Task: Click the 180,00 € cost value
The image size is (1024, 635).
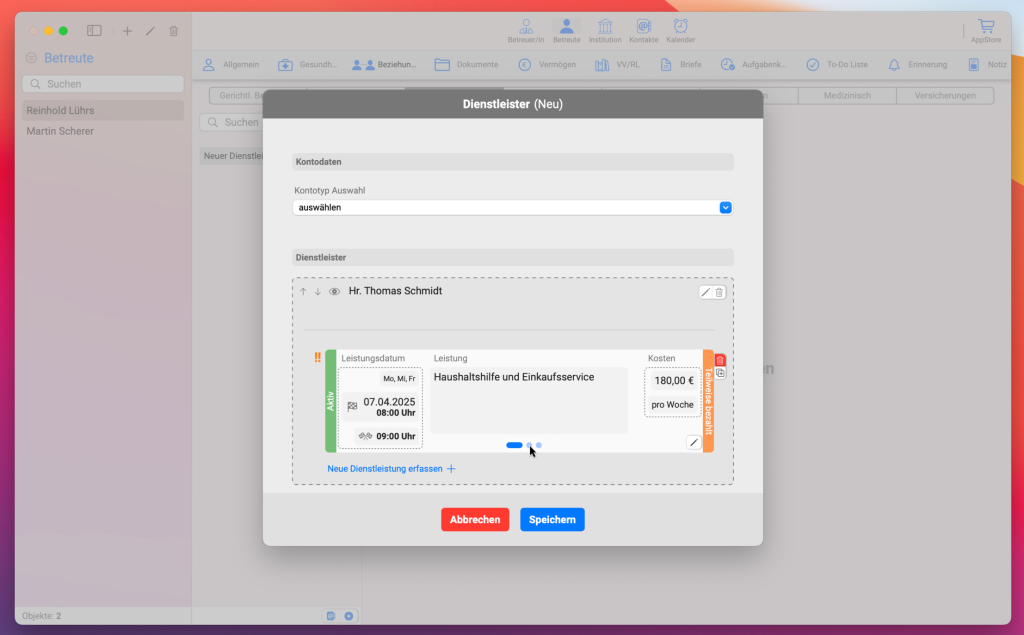Action: coord(674,380)
